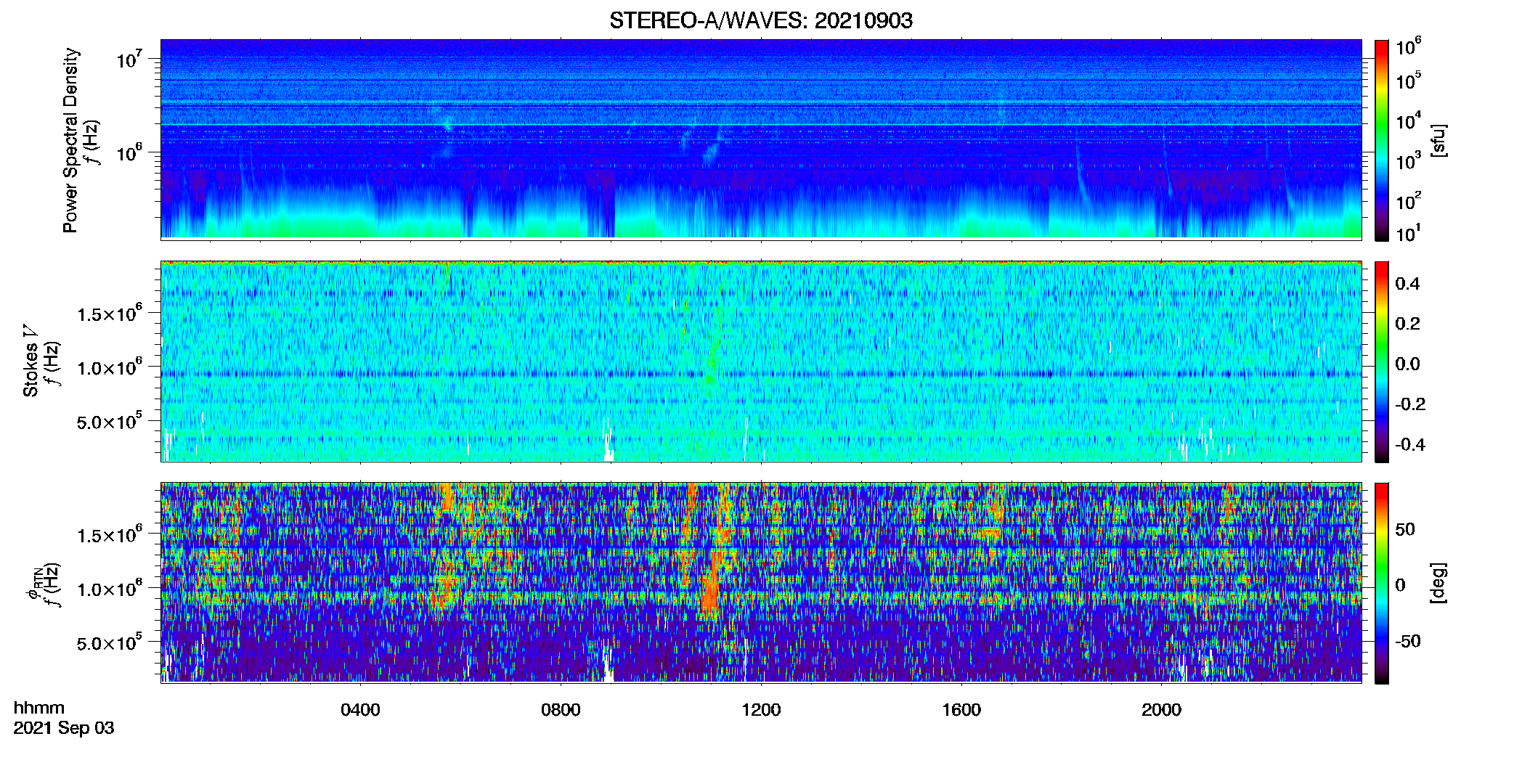
Task: Click the 10^2 value on sfu color bar
Action: coord(1408,200)
